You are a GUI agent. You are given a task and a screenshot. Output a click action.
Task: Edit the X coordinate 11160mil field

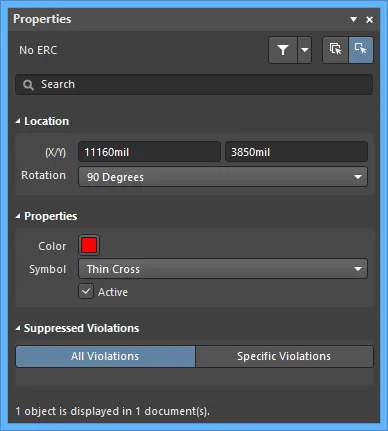[149, 152]
